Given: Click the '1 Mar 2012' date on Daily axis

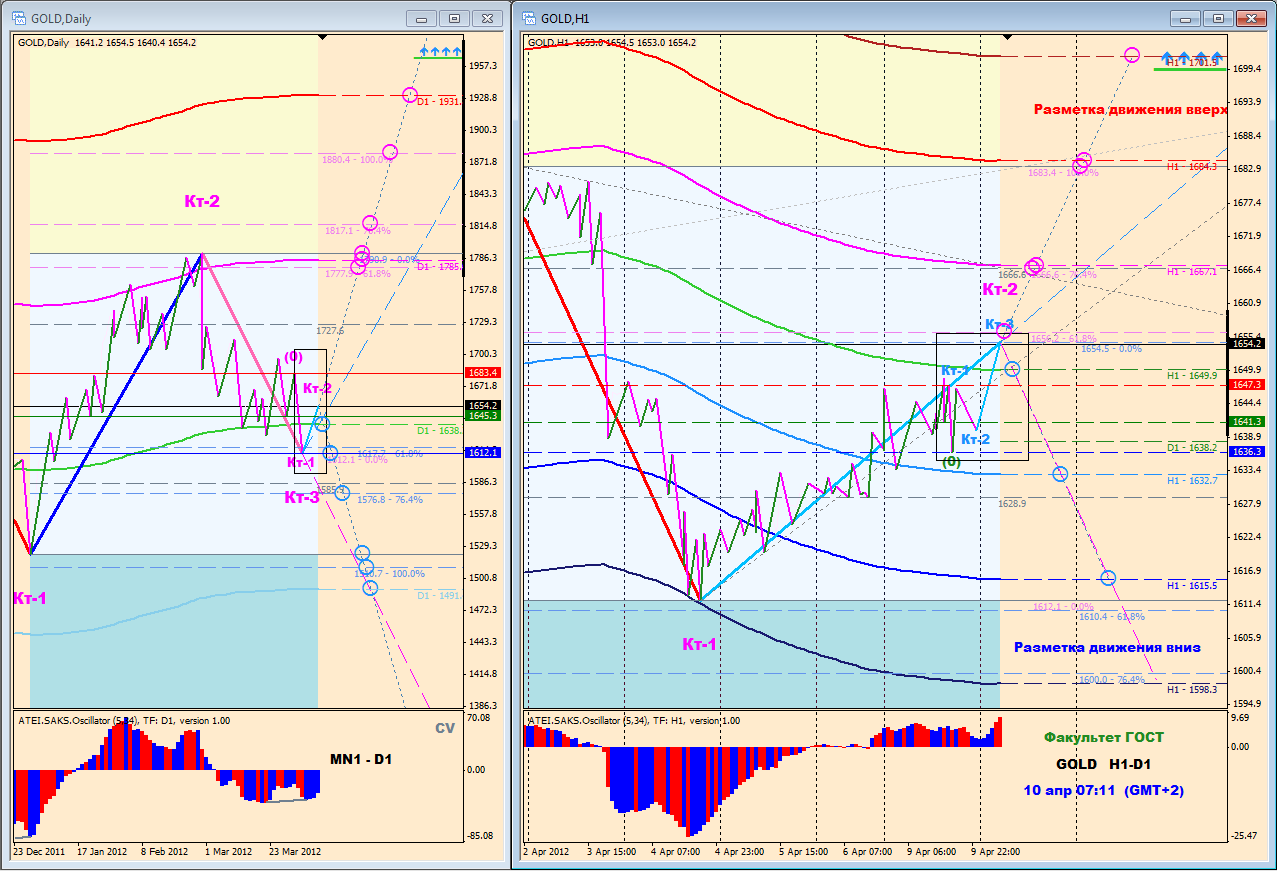Looking at the screenshot, I should pyautogui.click(x=229, y=852).
